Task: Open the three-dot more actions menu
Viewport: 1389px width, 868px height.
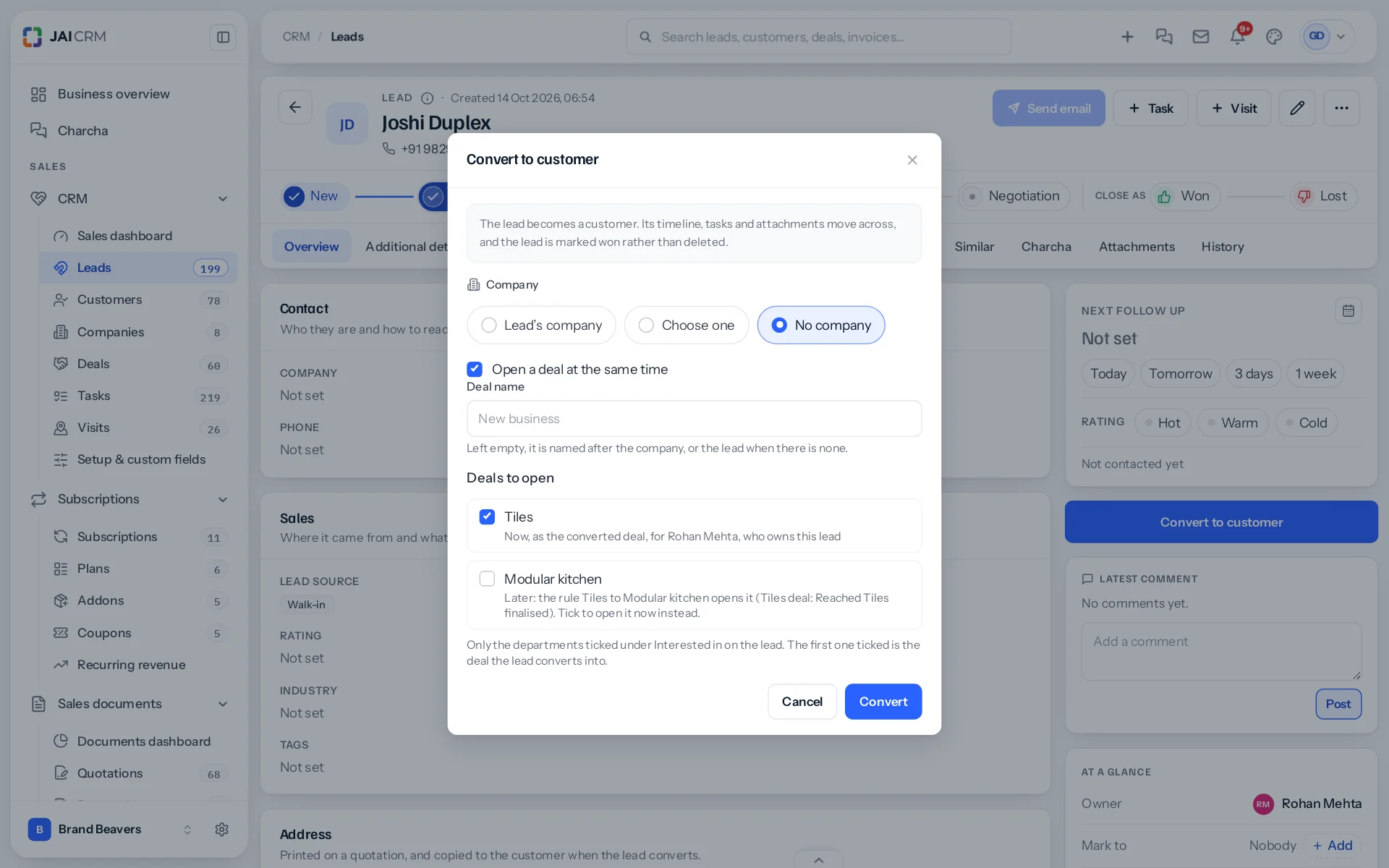Action: pyautogui.click(x=1342, y=109)
